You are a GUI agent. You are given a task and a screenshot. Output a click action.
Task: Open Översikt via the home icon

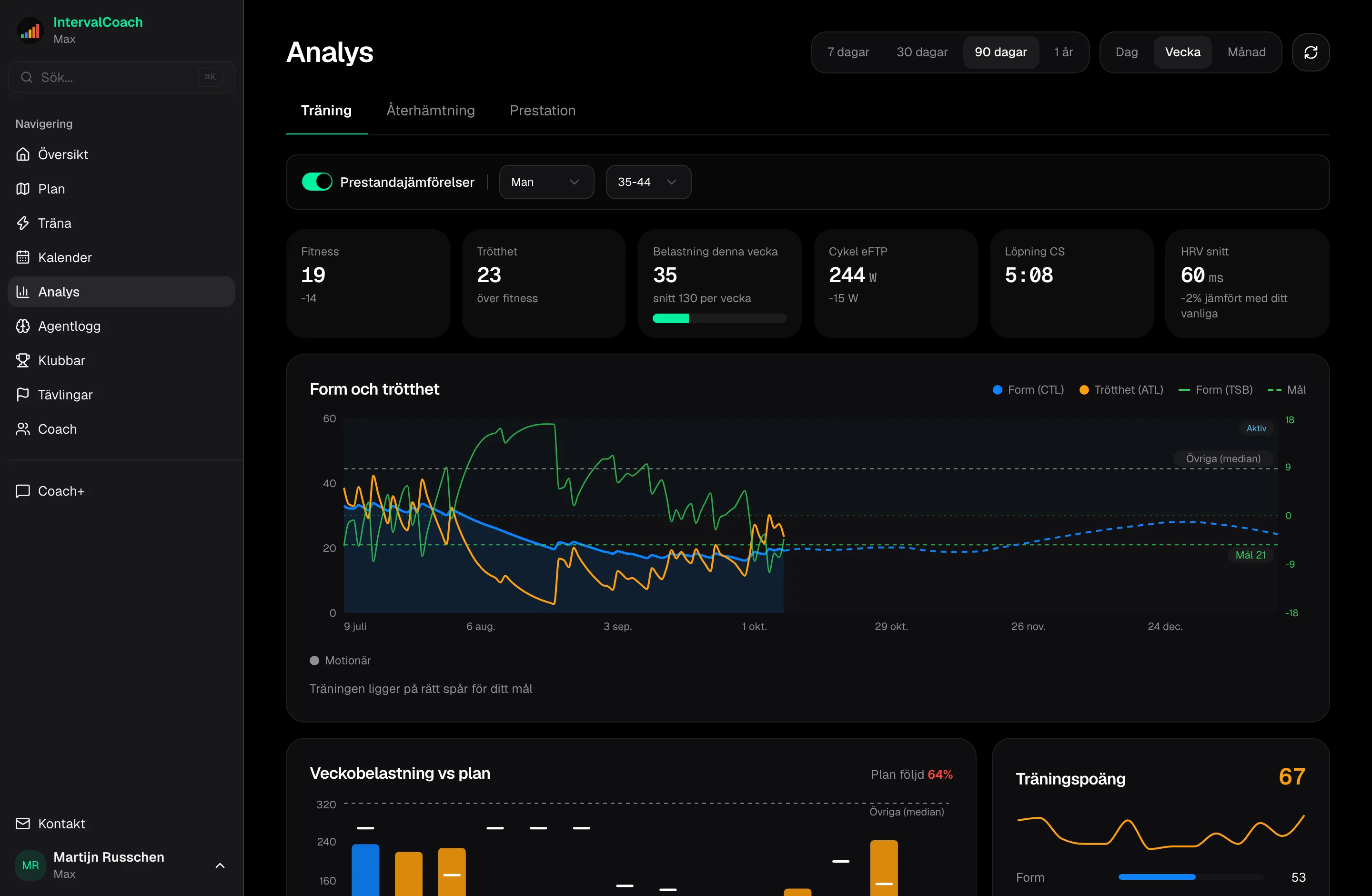(22, 154)
